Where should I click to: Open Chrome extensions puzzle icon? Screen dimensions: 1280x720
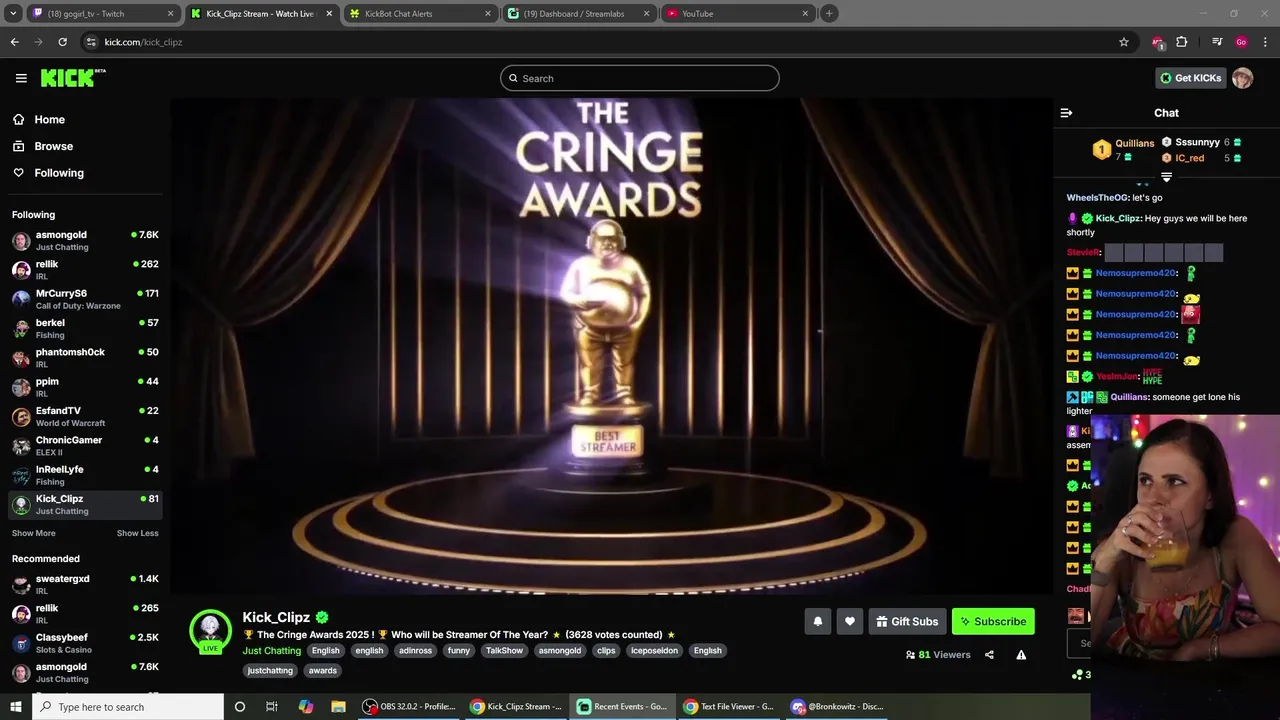coord(1182,42)
